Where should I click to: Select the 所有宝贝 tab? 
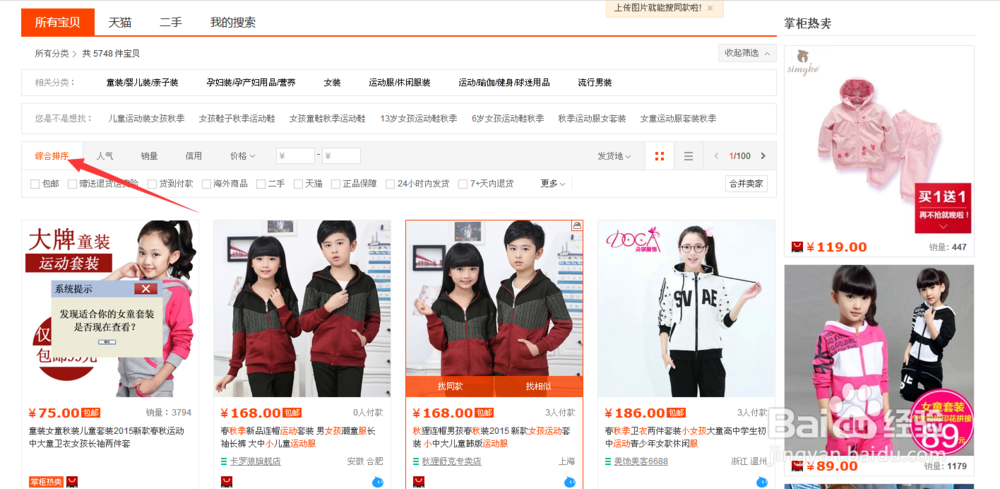pos(57,22)
